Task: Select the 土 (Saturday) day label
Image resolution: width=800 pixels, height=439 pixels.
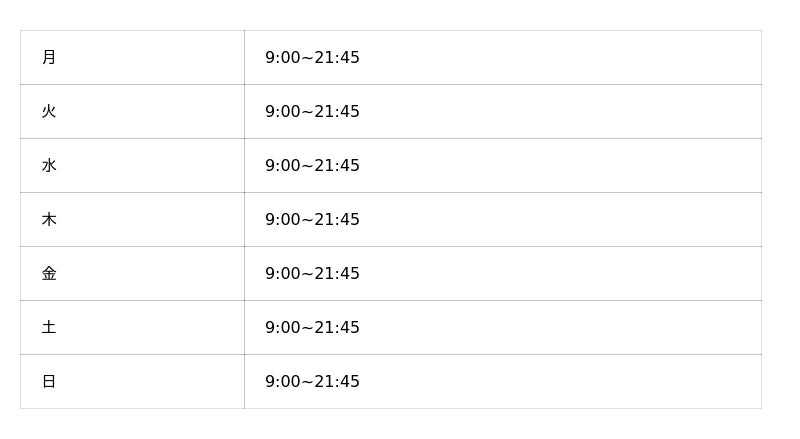Action: point(49,328)
